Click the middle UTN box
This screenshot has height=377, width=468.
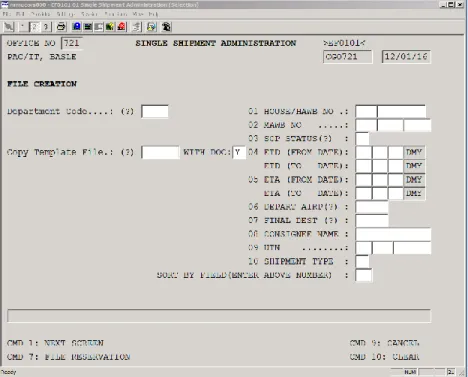383,248
